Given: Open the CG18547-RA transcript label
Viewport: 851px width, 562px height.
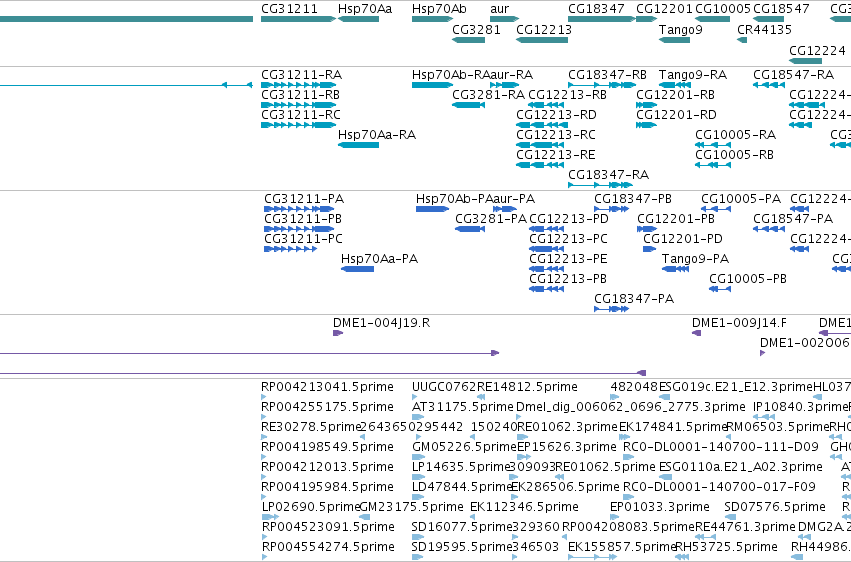Looking at the screenshot, I should tap(793, 75).
